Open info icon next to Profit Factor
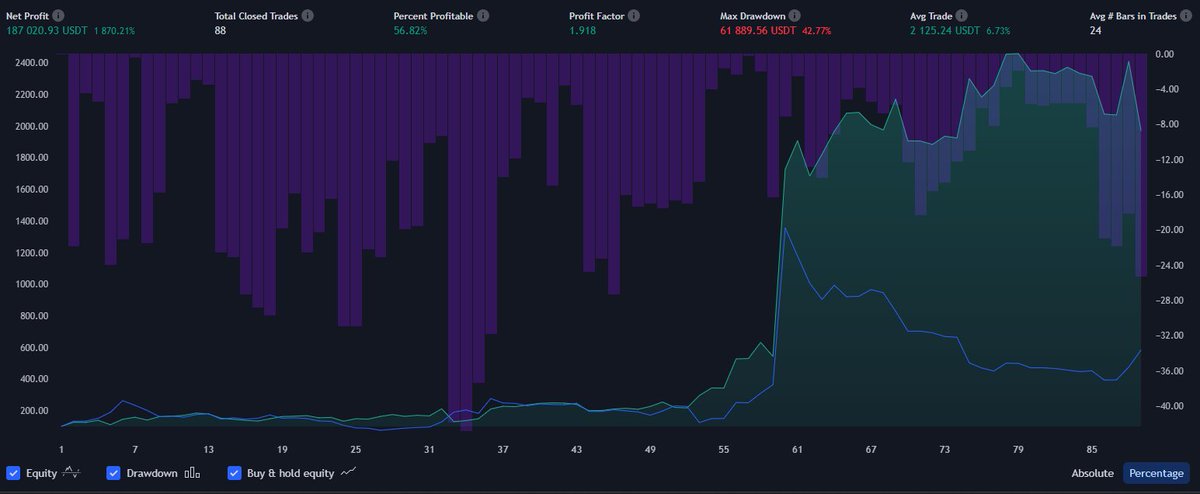 (x=633, y=17)
